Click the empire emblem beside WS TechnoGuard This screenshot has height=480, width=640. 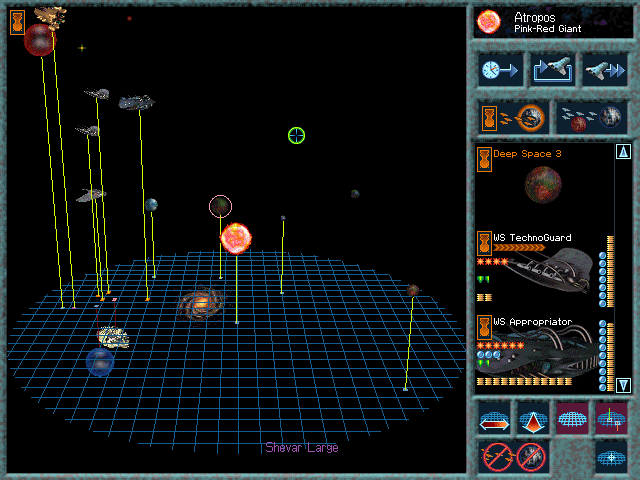point(484,244)
